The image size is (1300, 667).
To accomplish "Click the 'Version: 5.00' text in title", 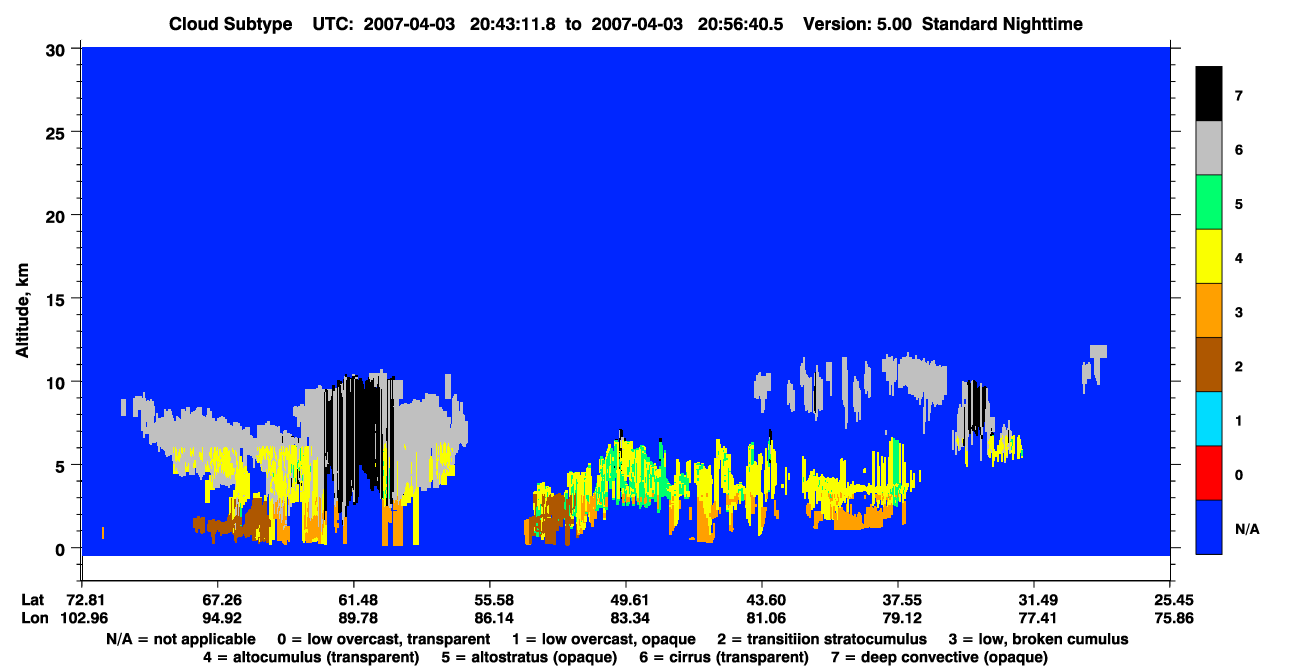I will coord(857,24).
